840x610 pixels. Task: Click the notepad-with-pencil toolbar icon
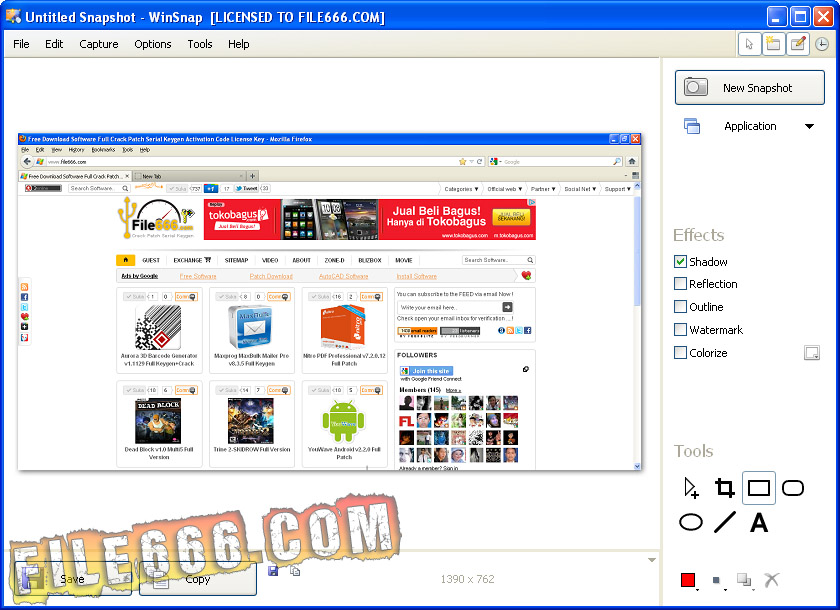[798, 44]
